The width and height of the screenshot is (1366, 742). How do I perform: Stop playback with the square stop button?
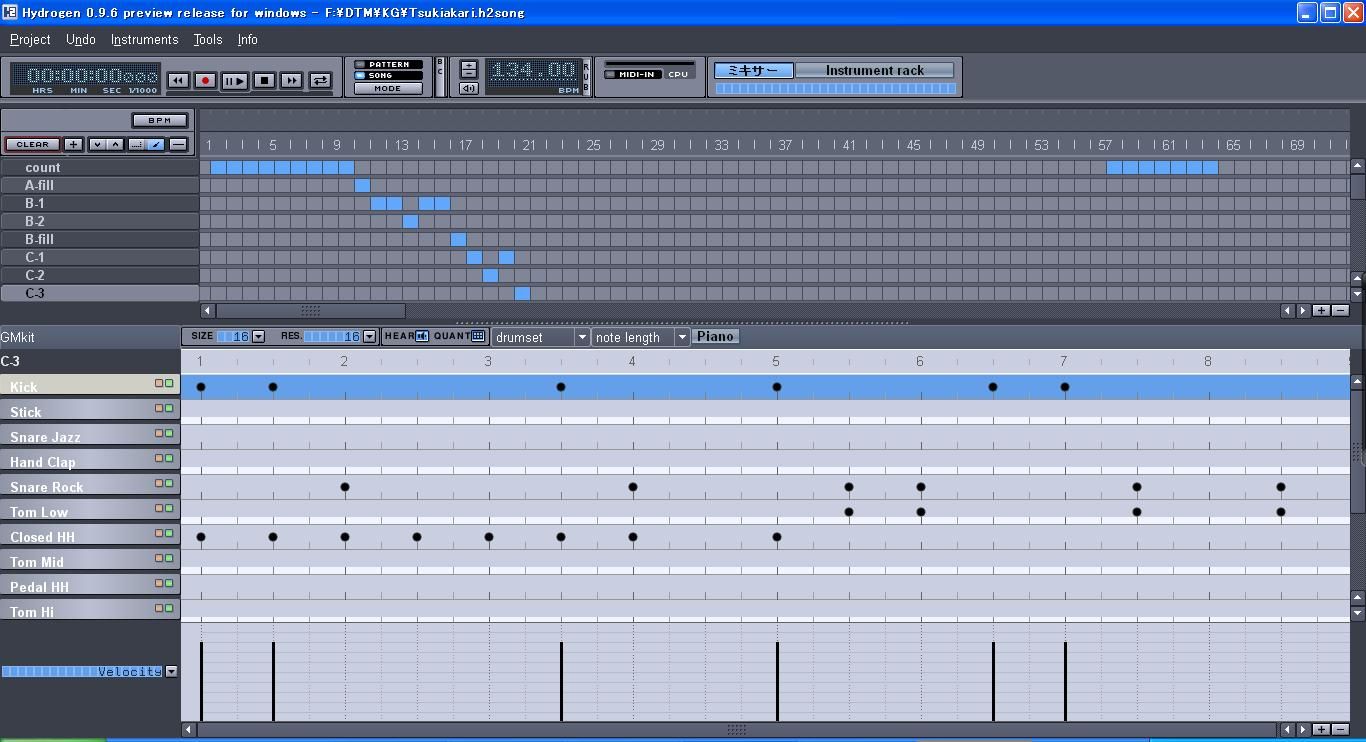(x=264, y=80)
